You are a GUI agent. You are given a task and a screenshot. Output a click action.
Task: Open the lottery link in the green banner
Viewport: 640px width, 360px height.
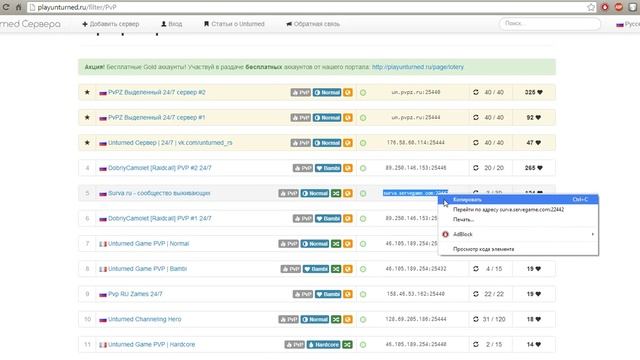pyautogui.click(x=418, y=67)
